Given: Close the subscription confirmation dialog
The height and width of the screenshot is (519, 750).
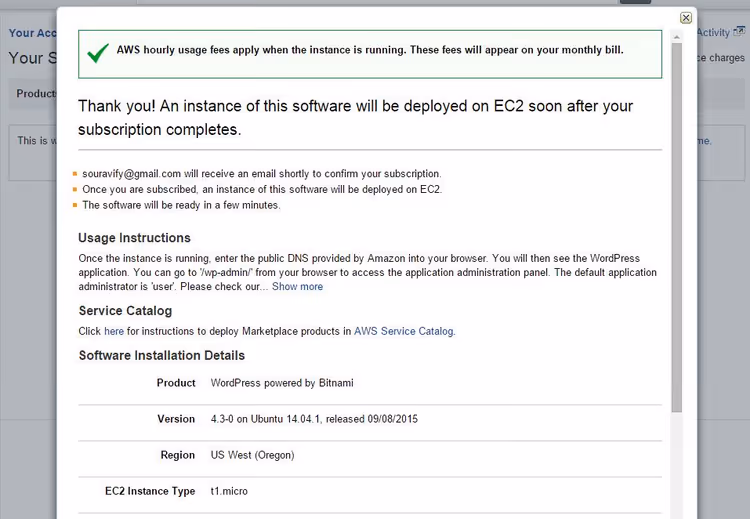Looking at the screenshot, I should [x=685, y=18].
